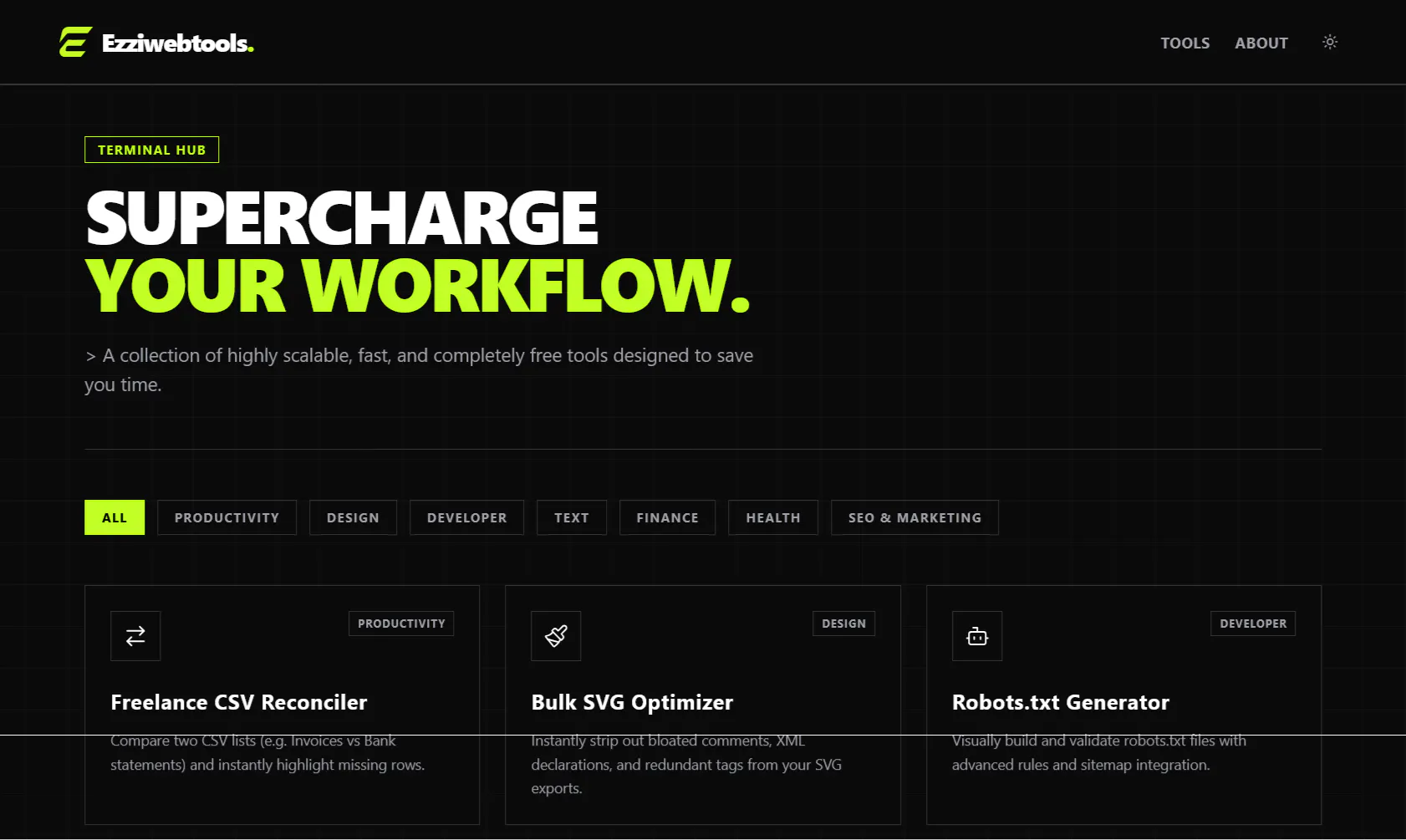Viewport: 1406px width, 840px height.
Task: Select the ALL category filter
Action: pos(115,517)
